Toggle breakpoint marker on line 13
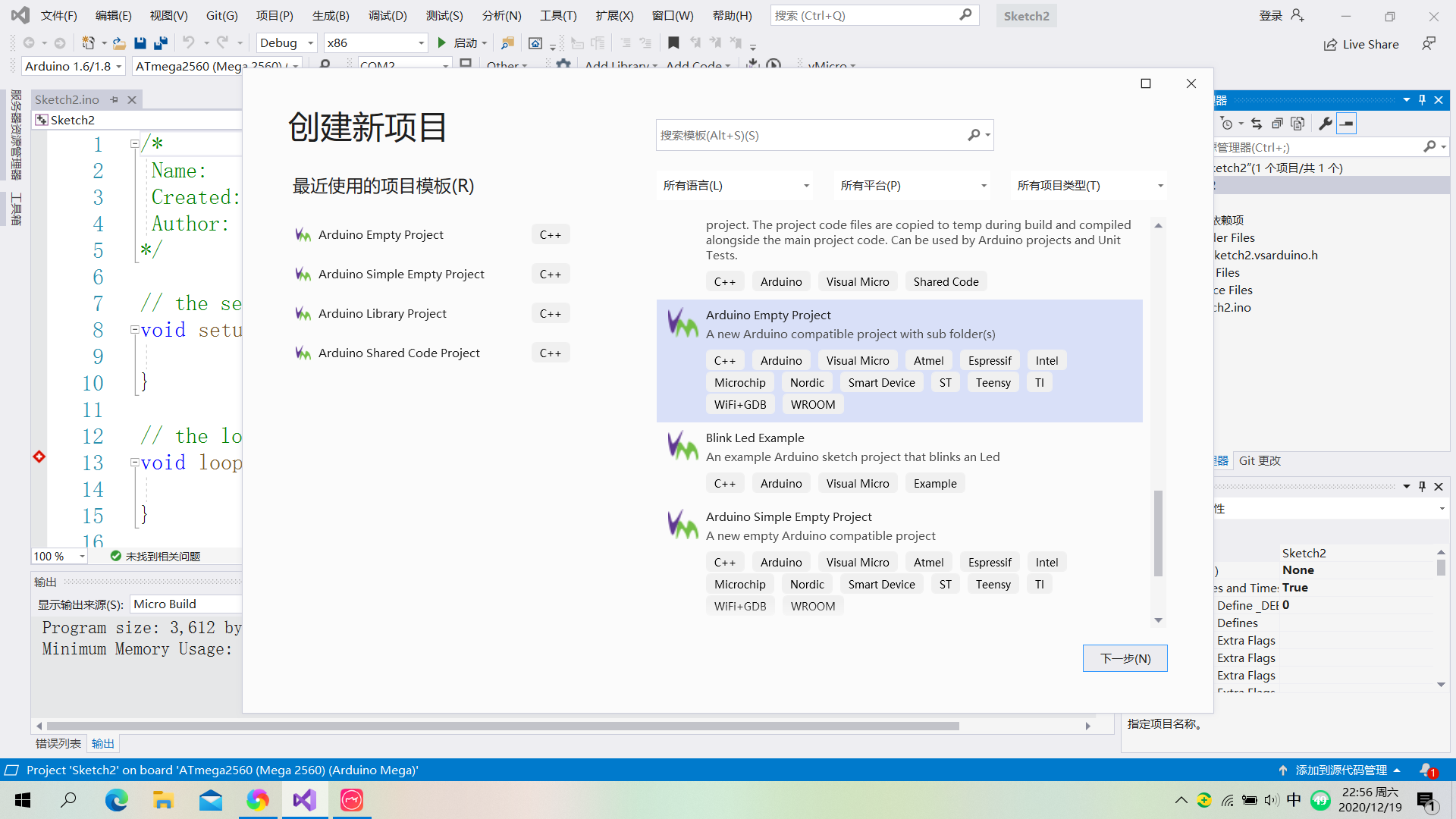This screenshot has width=1456, height=819. pos(39,457)
